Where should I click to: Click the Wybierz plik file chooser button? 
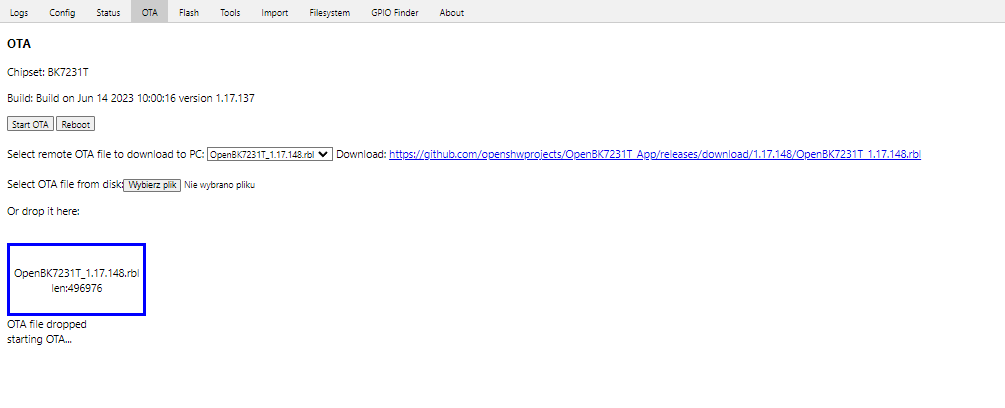[x=152, y=184]
